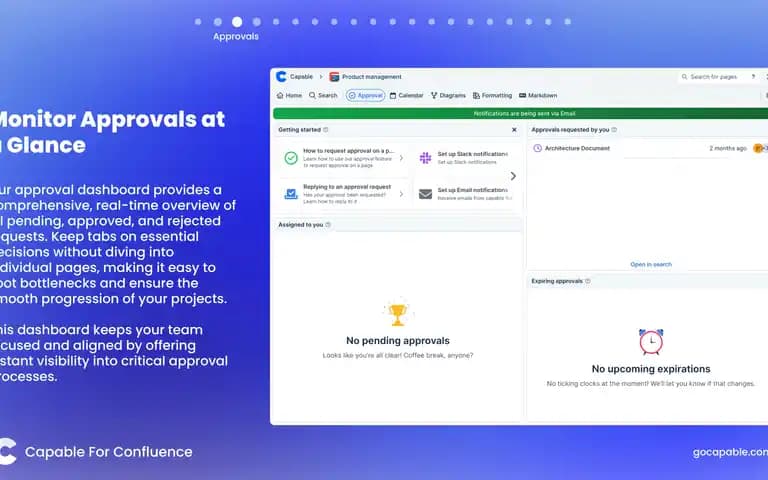768x480 pixels.
Task: Open the Architecture Document approval
Action: pyautogui.click(x=577, y=148)
